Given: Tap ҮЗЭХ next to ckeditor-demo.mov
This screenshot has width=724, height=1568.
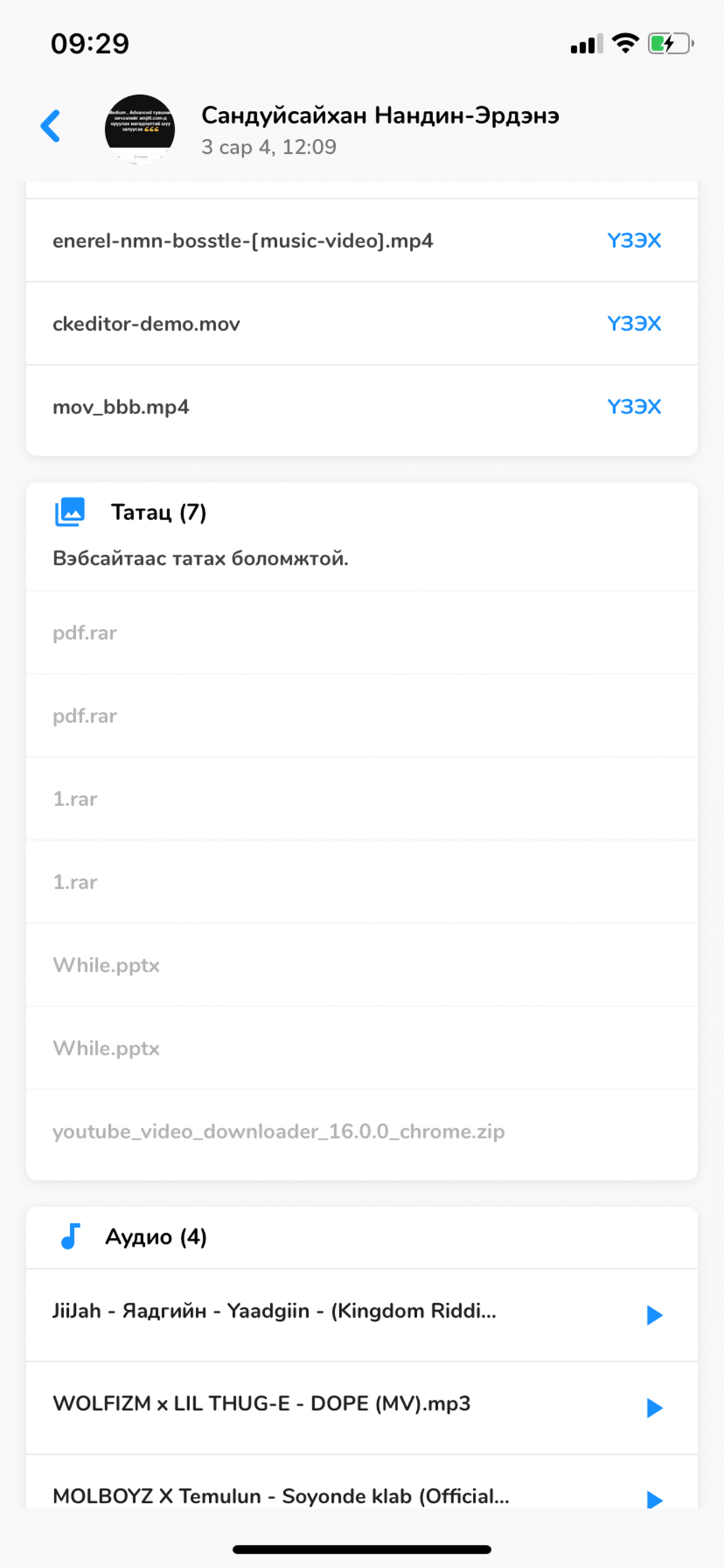Looking at the screenshot, I should click(x=634, y=323).
